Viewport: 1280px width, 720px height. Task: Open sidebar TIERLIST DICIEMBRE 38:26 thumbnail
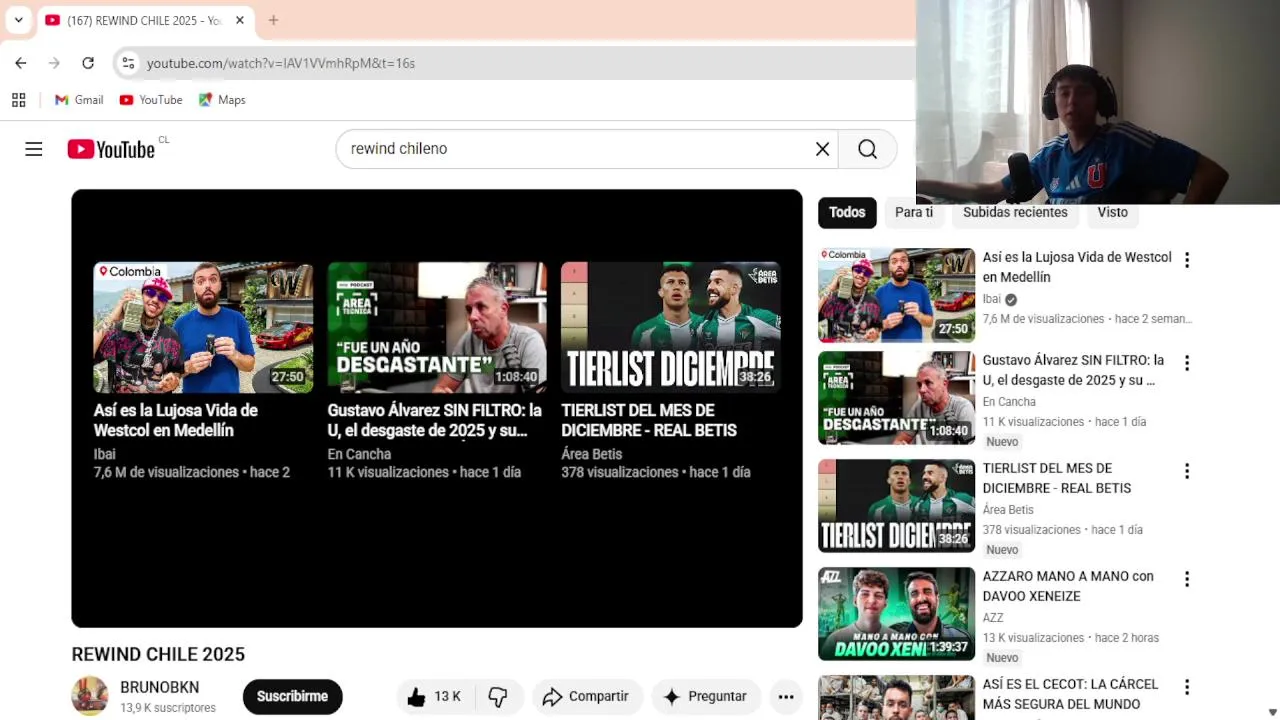point(896,506)
